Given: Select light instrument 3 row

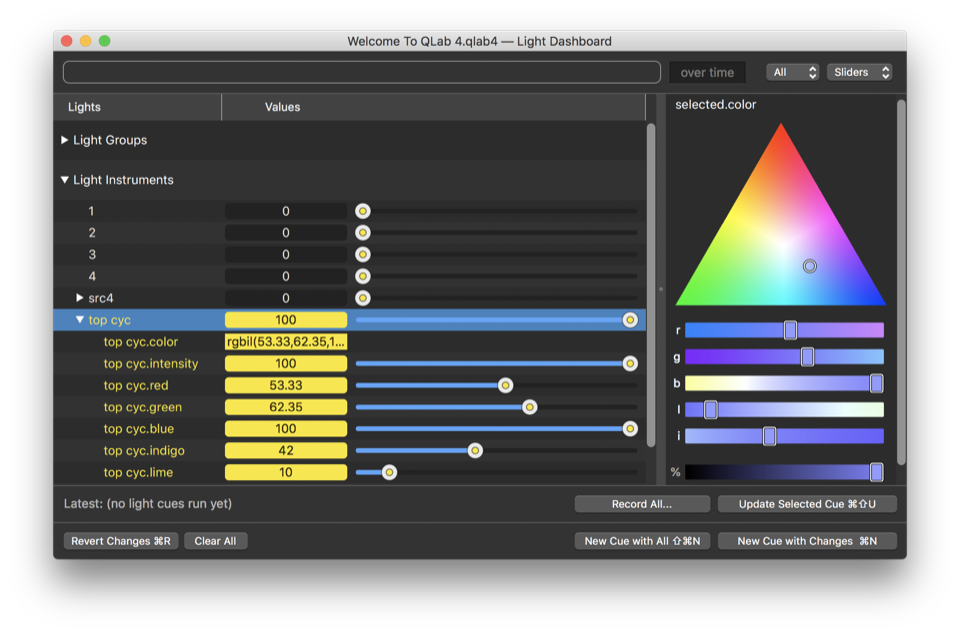Looking at the screenshot, I should (x=92, y=255).
